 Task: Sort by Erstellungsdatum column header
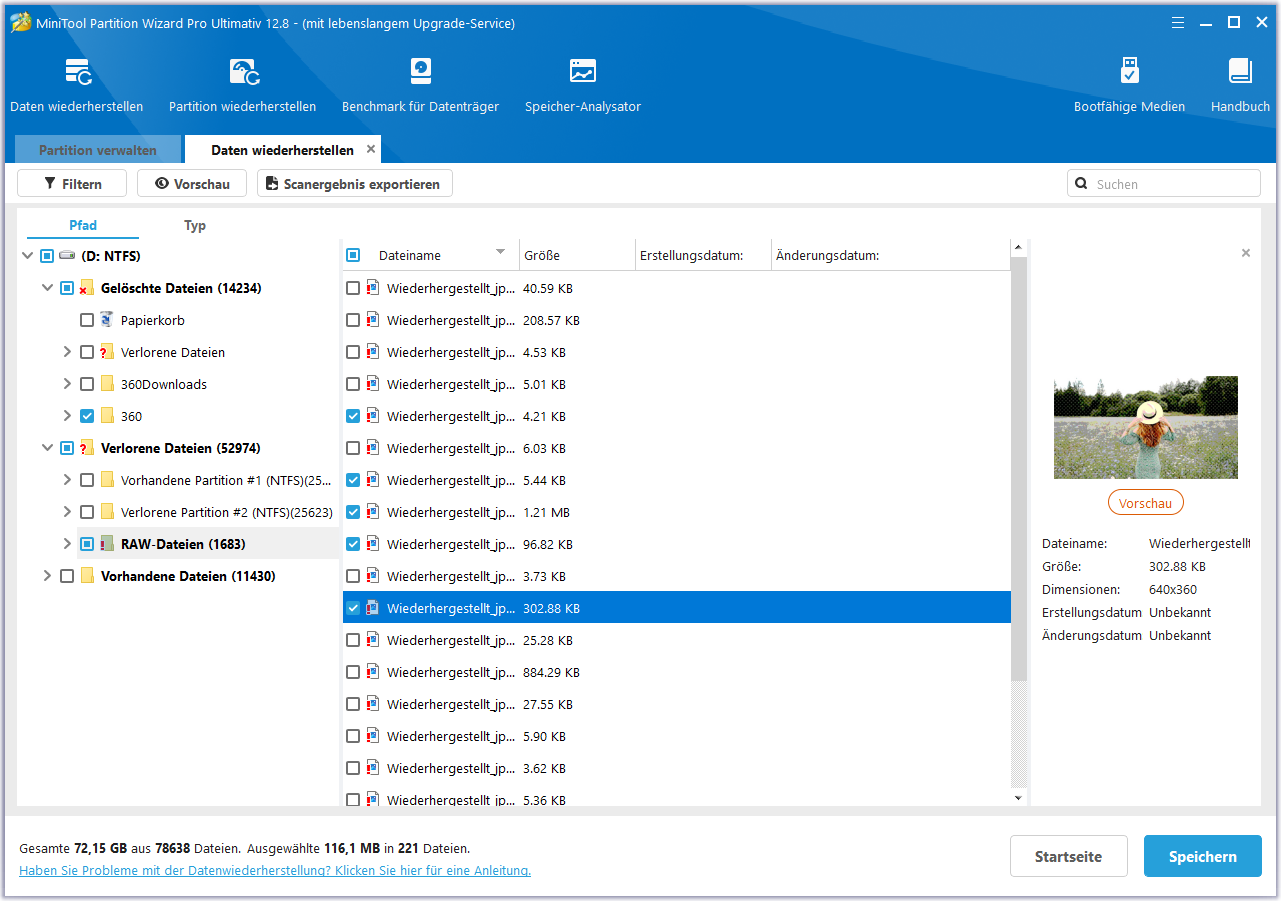click(703, 255)
